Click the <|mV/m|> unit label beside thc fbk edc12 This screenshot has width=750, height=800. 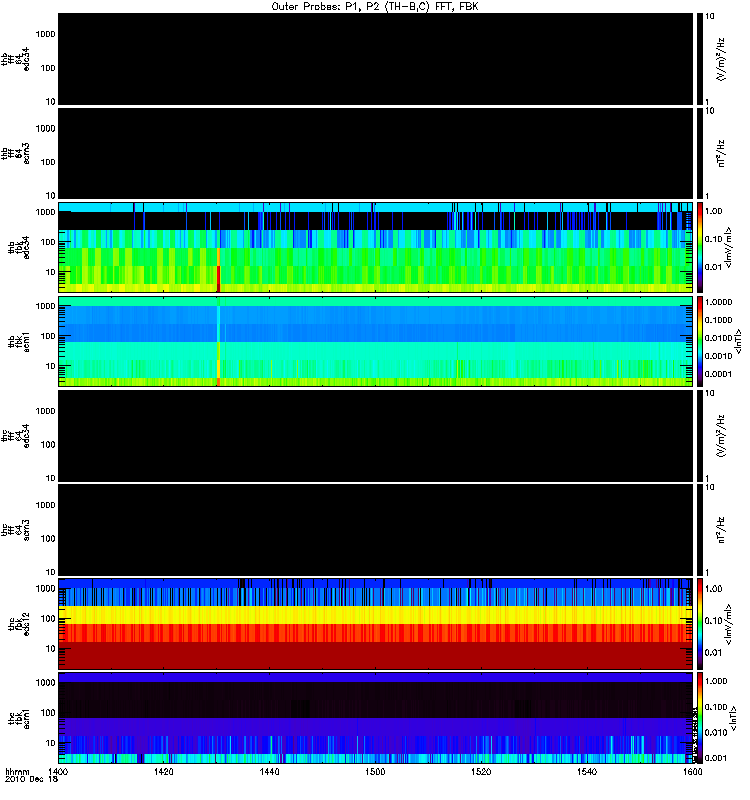coord(729,624)
